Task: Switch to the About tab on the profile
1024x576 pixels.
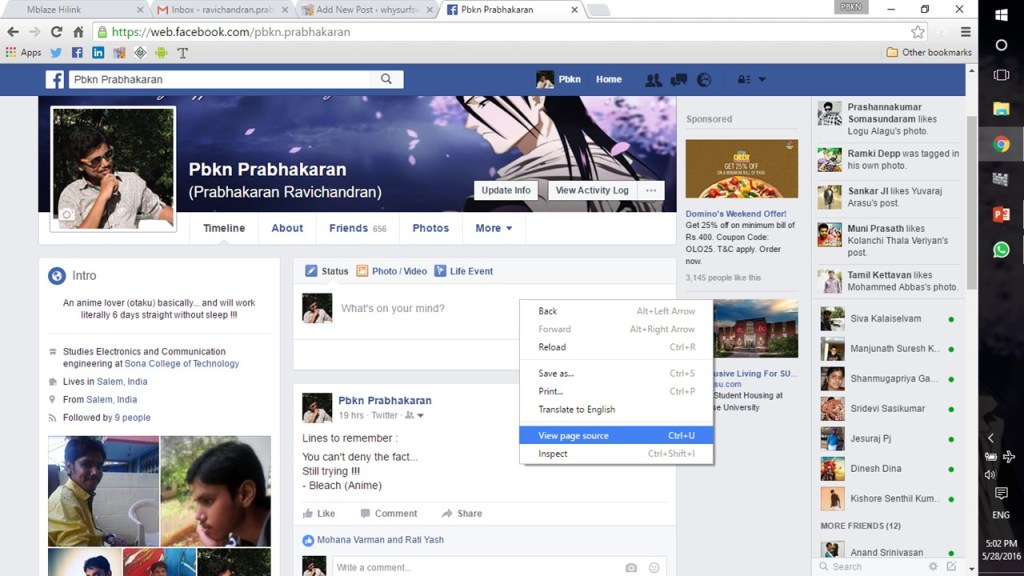Action: [287, 228]
